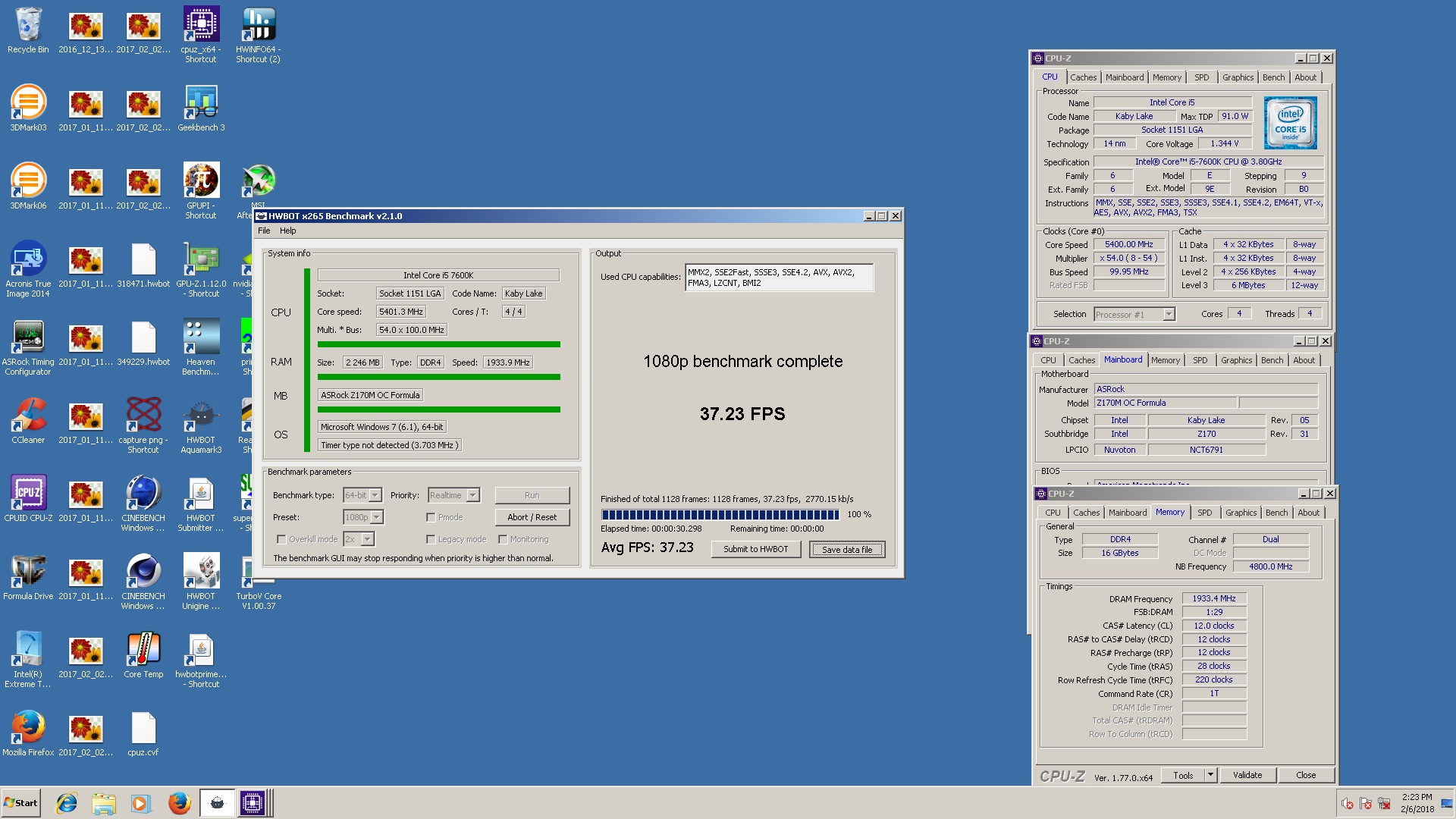Viewport: 1456px width, 819px height.
Task: Click the Specification field in CPU-Z
Action: pyautogui.click(x=1208, y=162)
